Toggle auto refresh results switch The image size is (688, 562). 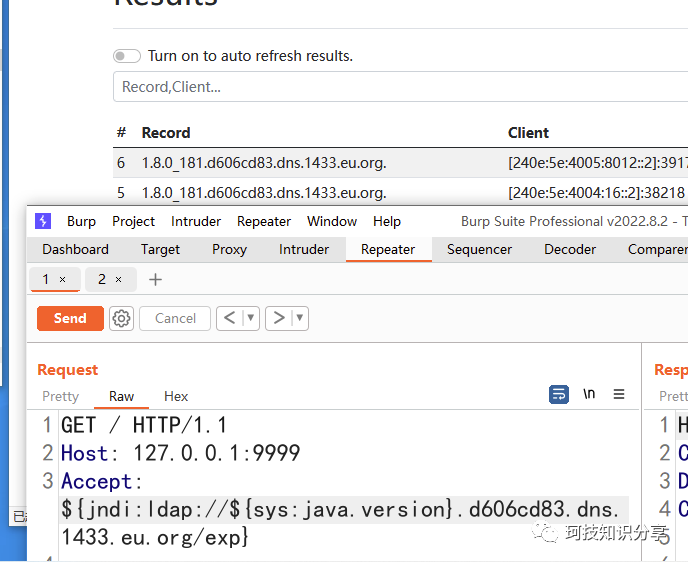coord(127,56)
